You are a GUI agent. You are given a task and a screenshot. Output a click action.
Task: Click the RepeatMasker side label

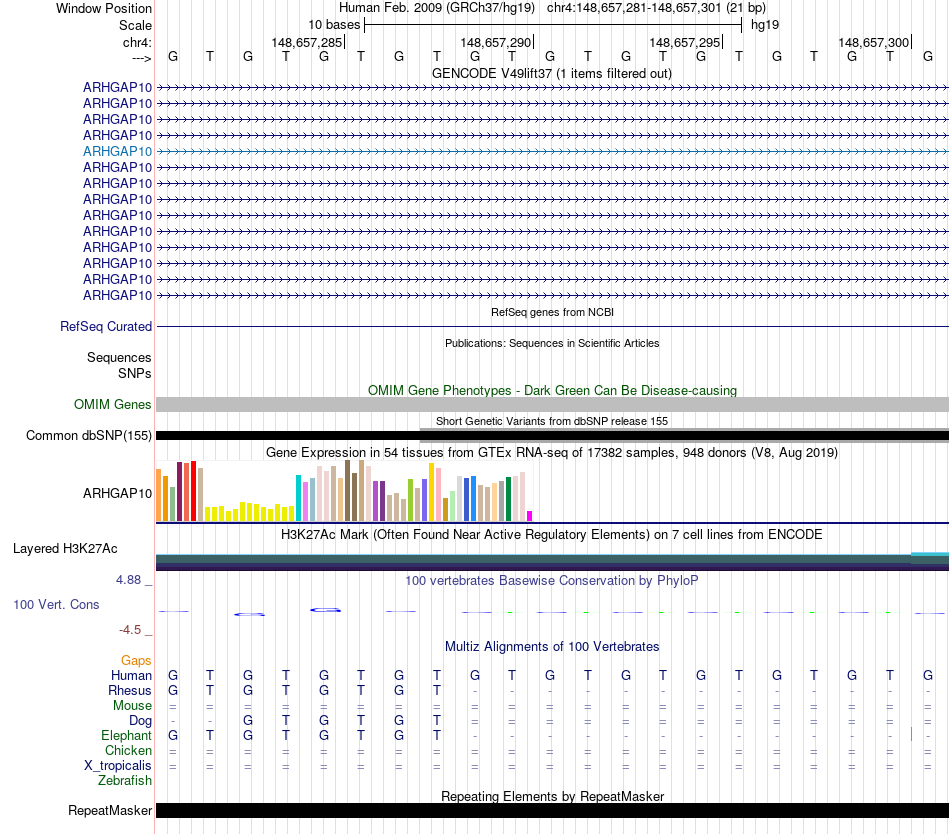[x=110, y=810]
